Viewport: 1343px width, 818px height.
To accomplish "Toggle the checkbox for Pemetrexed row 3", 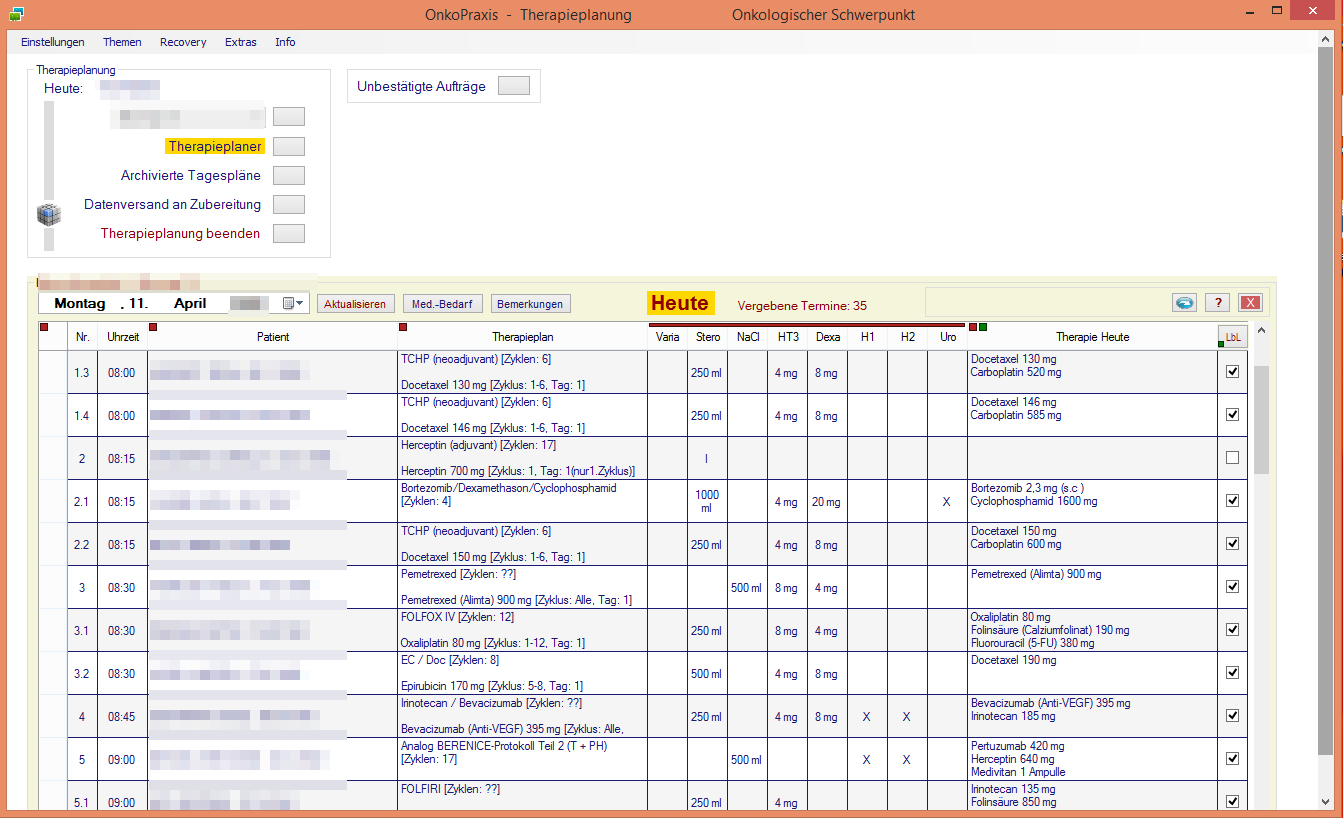I will (x=1232, y=587).
